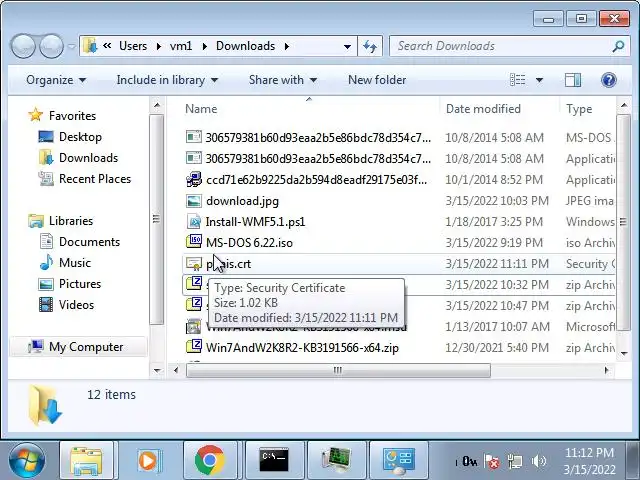Image resolution: width=640 pixels, height=480 pixels.
Task: Open the Organize menu
Action: pyautogui.click(x=56, y=80)
